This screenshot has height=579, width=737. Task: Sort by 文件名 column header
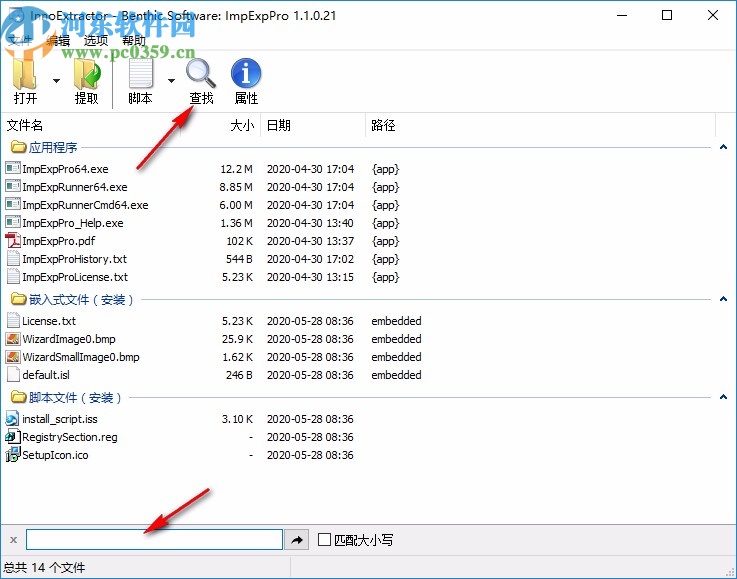(x=92, y=125)
